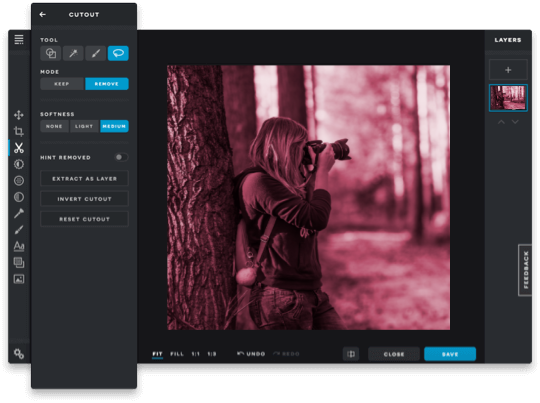
Task: Select the shape cutout tool
Action: tap(51, 53)
